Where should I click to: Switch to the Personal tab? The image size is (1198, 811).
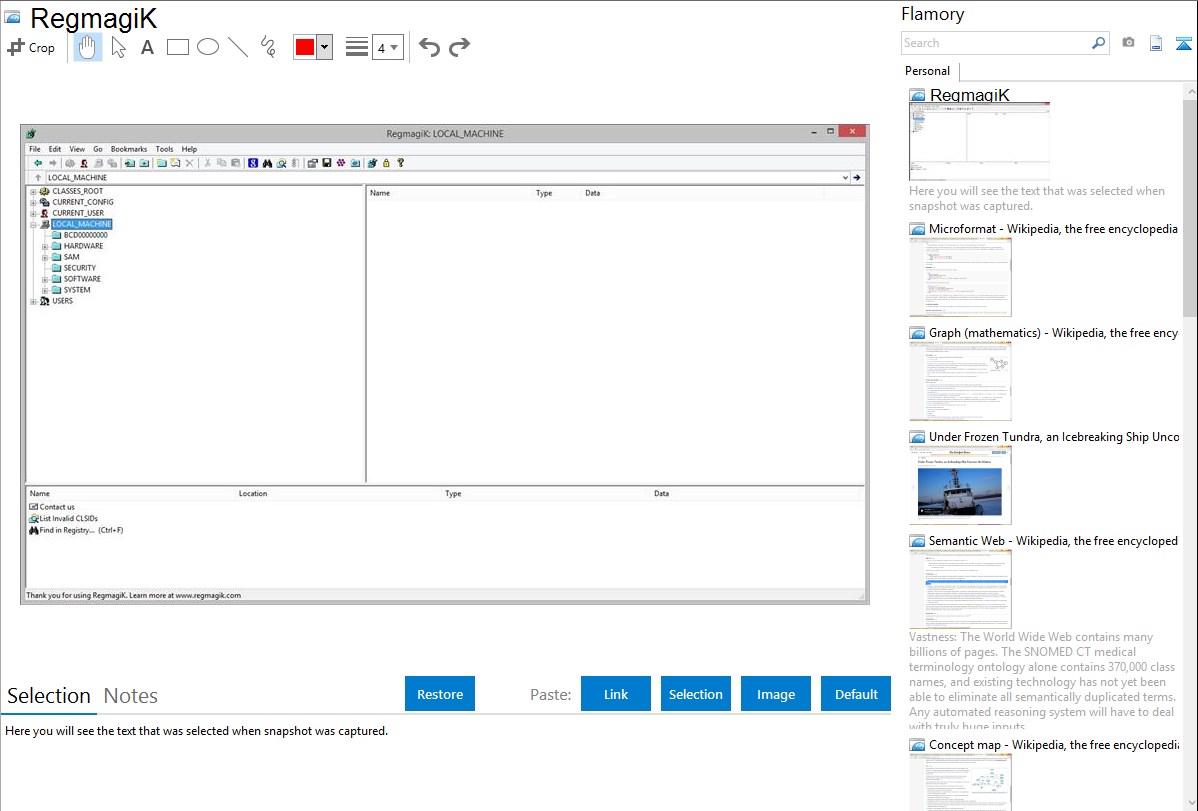[928, 71]
